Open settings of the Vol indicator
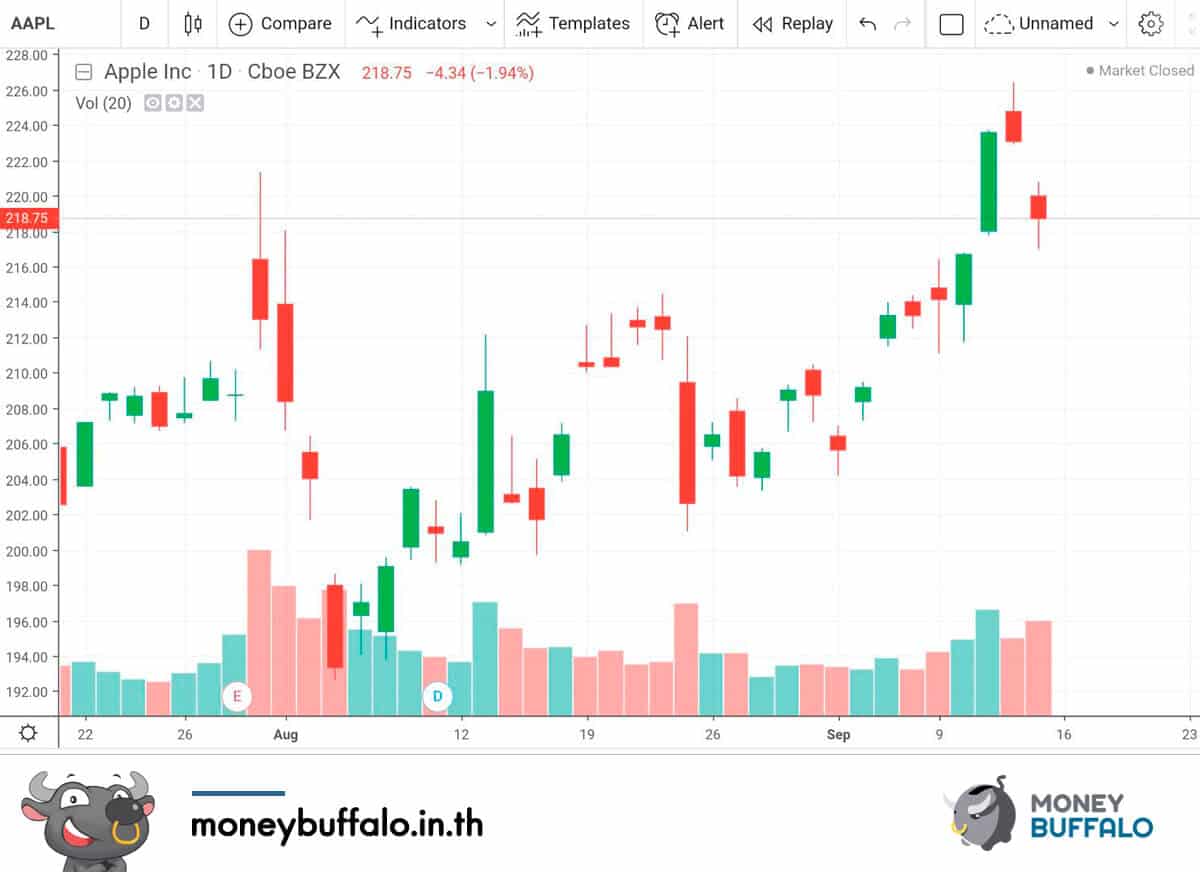 pyautogui.click(x=174, y=102)
